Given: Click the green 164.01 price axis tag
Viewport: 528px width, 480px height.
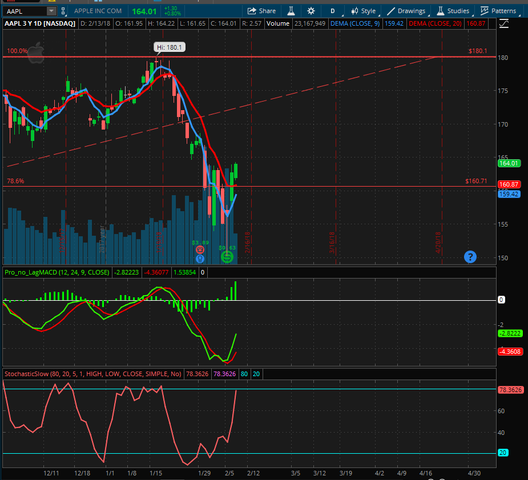Looking at the screenshot, I should [x=509, y=163].
